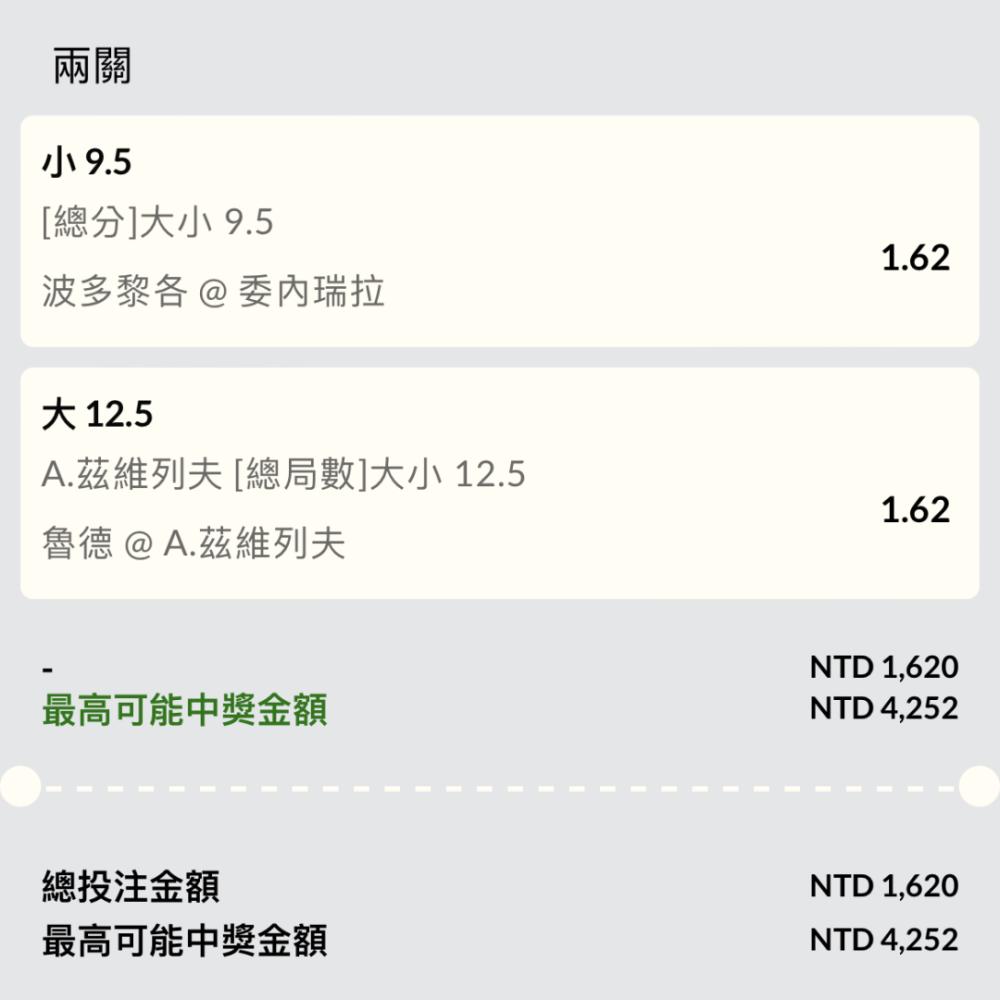Open the 波多黎各 @ 委內瑞拉 match
The height and width of the screenshot is (1000, 1000).
(213, 291)
